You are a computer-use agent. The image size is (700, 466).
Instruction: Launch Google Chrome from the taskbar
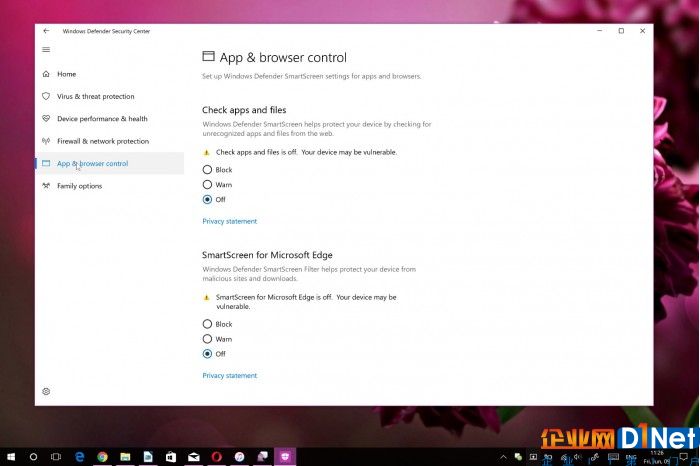tap(103, 457)
